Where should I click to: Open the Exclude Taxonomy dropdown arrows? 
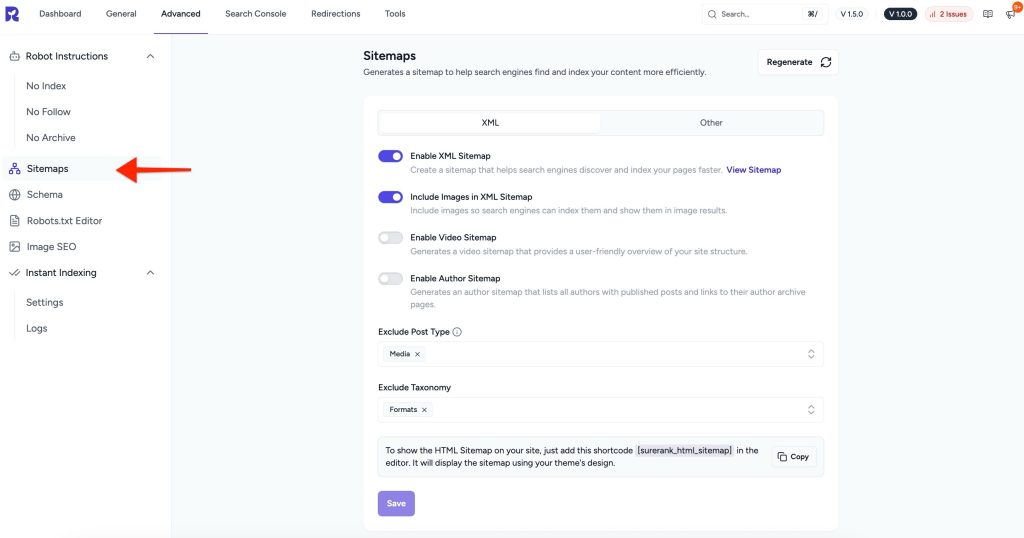click(x=810, y=410)
